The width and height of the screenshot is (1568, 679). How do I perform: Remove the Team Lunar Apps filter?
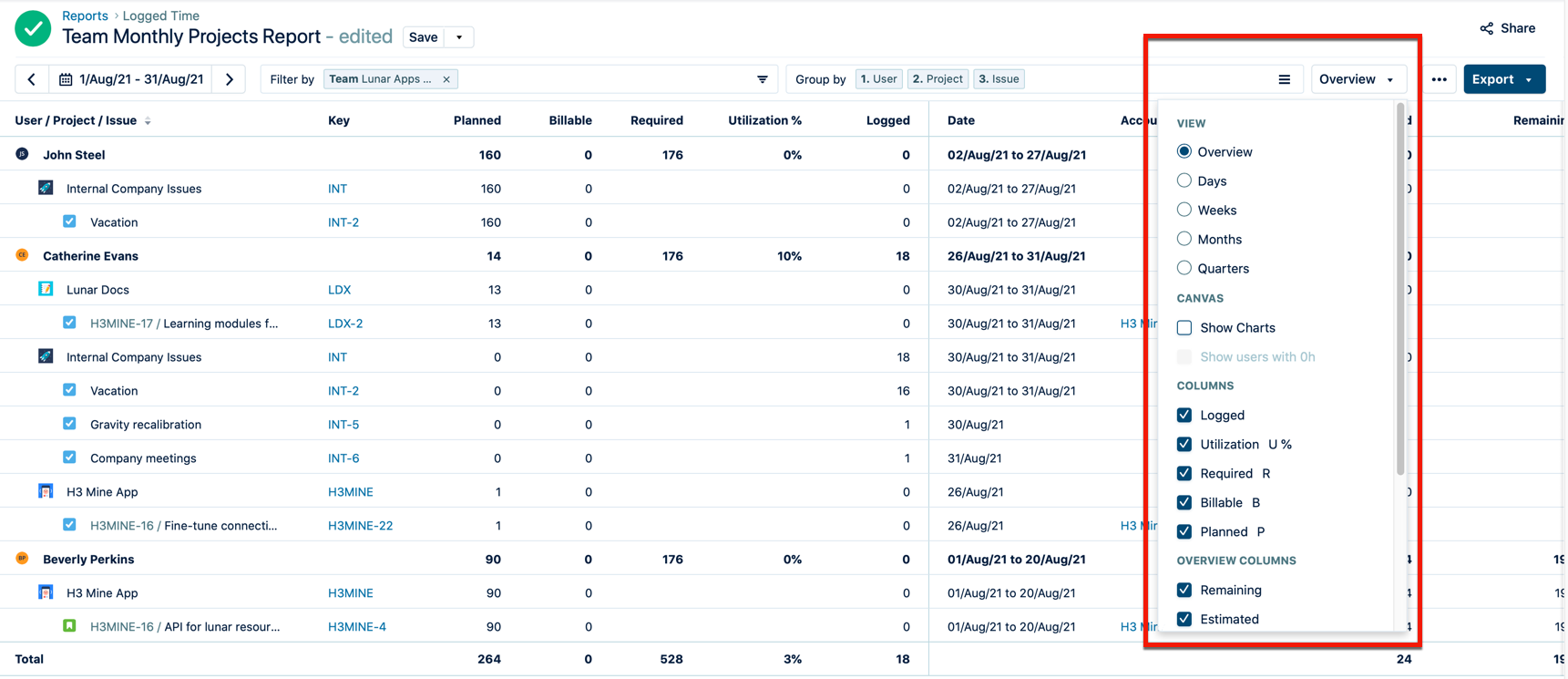pyautogui.click(x=446, y=79)
